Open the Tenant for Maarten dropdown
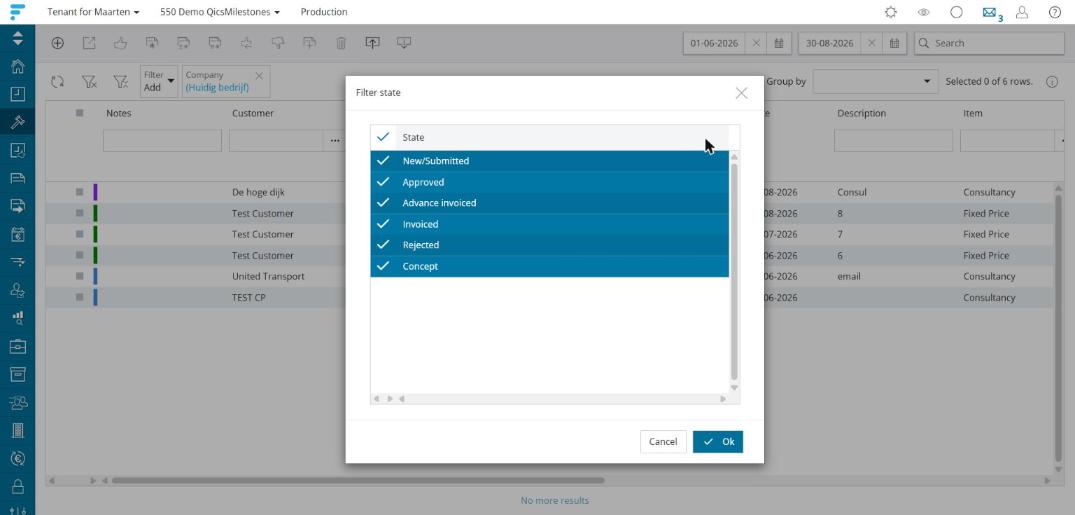The image size is (1075, 515). (93, 12)
